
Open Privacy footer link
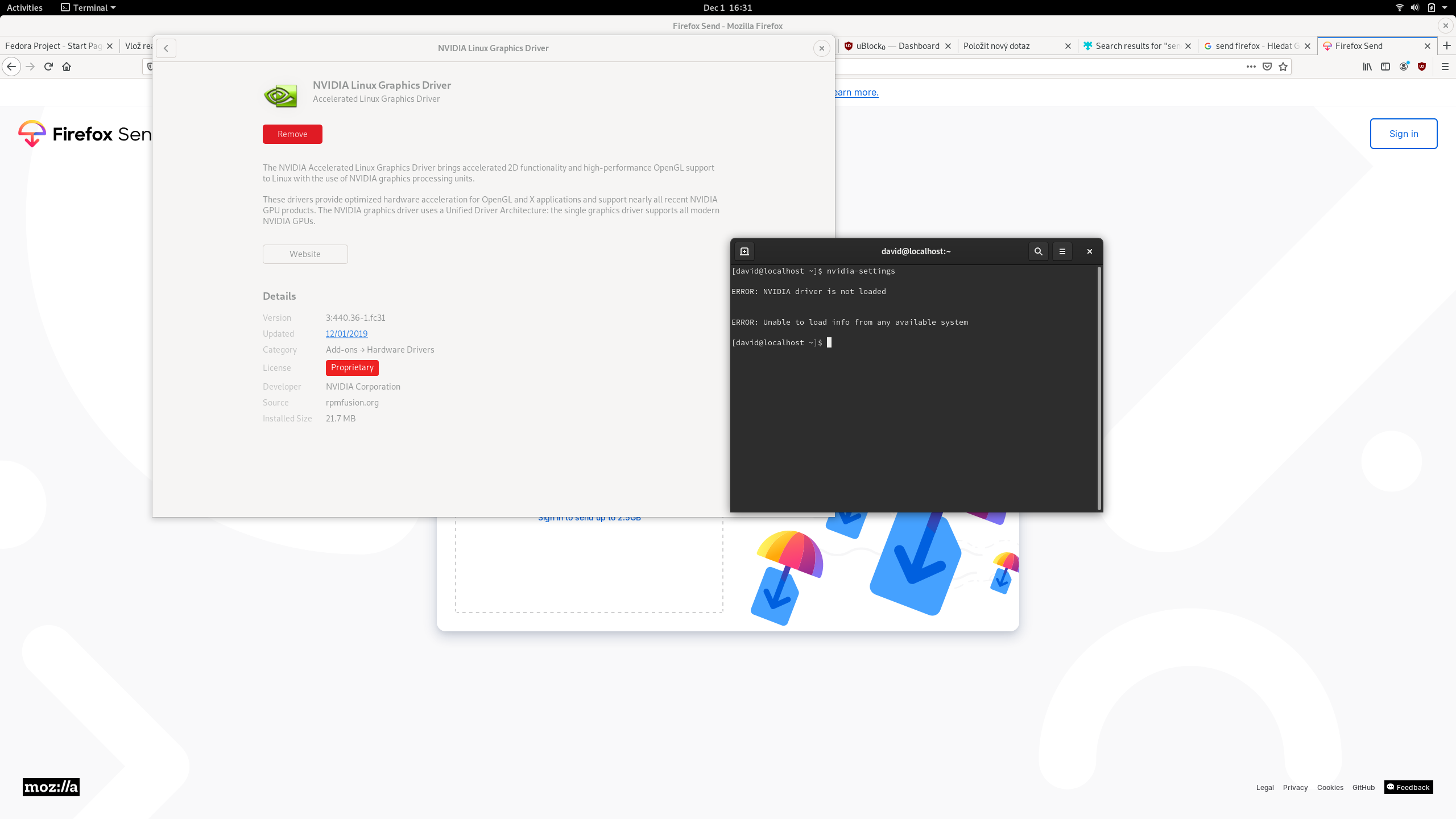click(x=1295, y=788)
